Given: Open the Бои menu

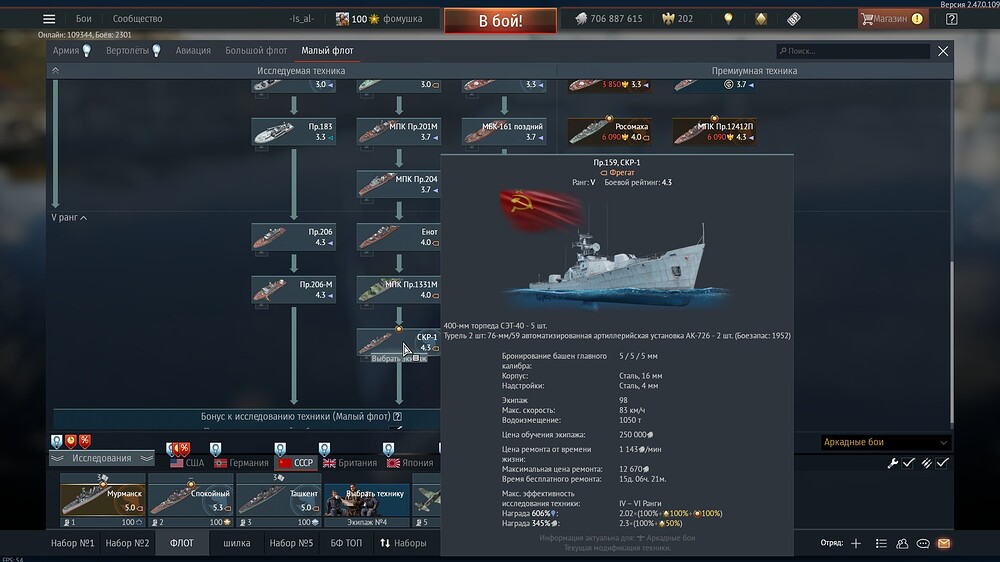Looking at the screenshot, I should pyautogui.click(x=84, y=18).
